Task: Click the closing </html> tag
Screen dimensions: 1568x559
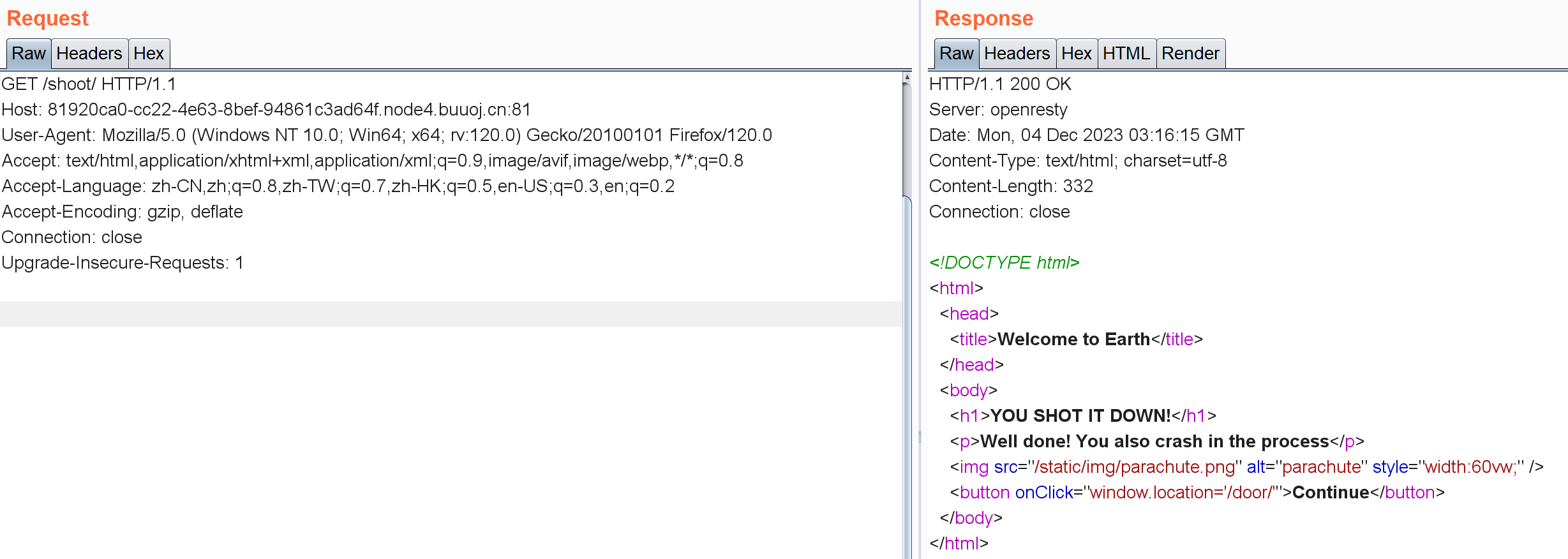Action: [959, 544]
